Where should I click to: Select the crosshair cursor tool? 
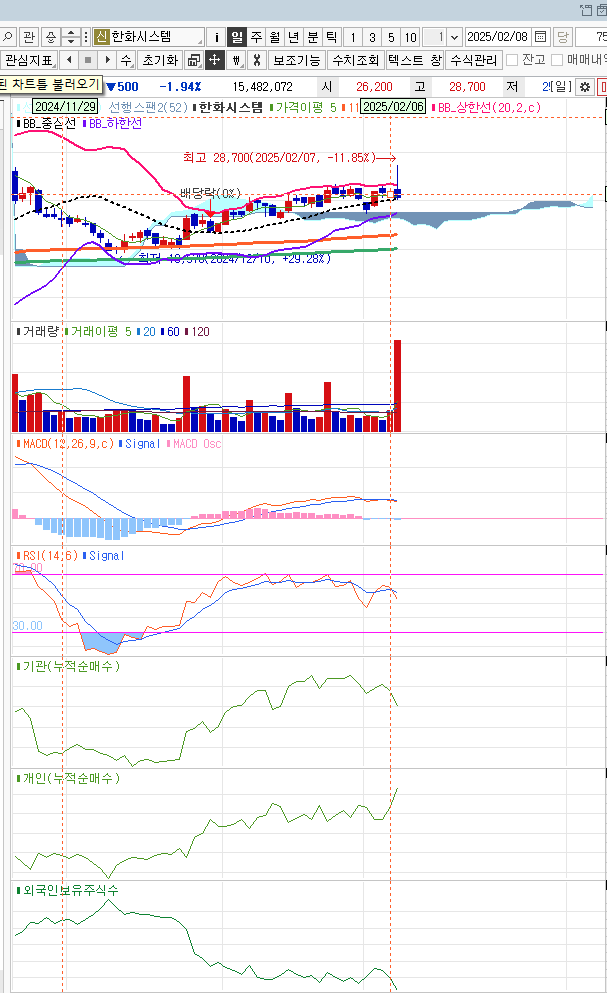(215, 60)
